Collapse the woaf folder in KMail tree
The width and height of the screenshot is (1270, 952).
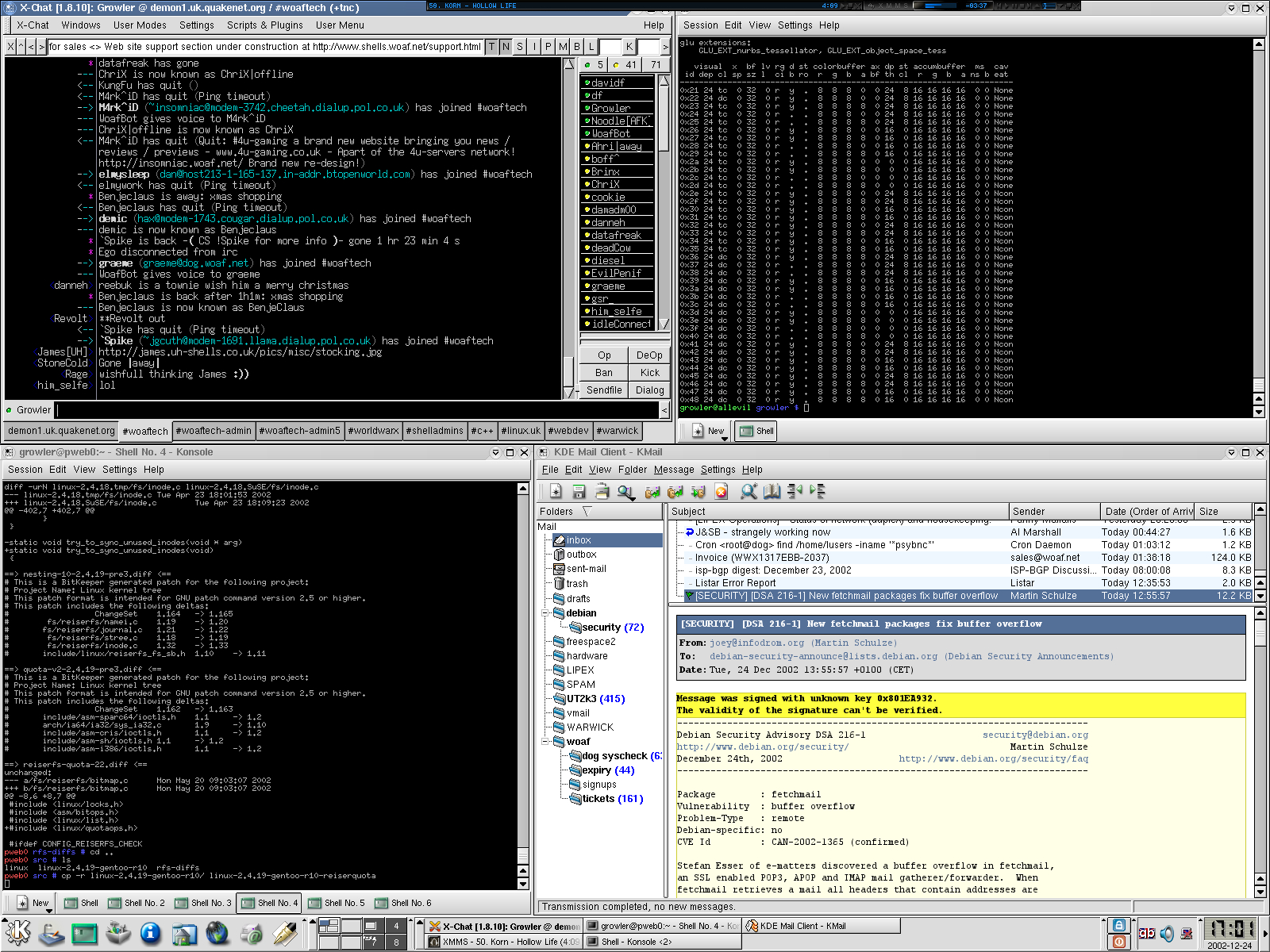(546, 742)
